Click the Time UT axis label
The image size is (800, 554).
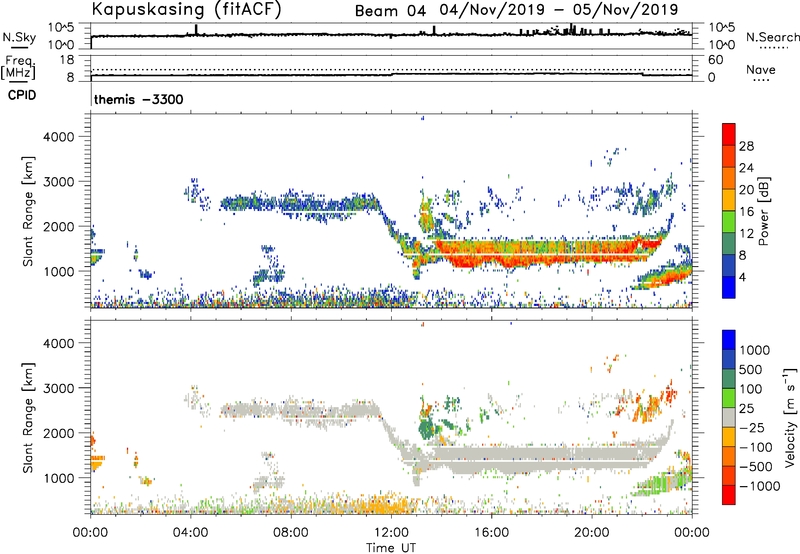(391, 548)
